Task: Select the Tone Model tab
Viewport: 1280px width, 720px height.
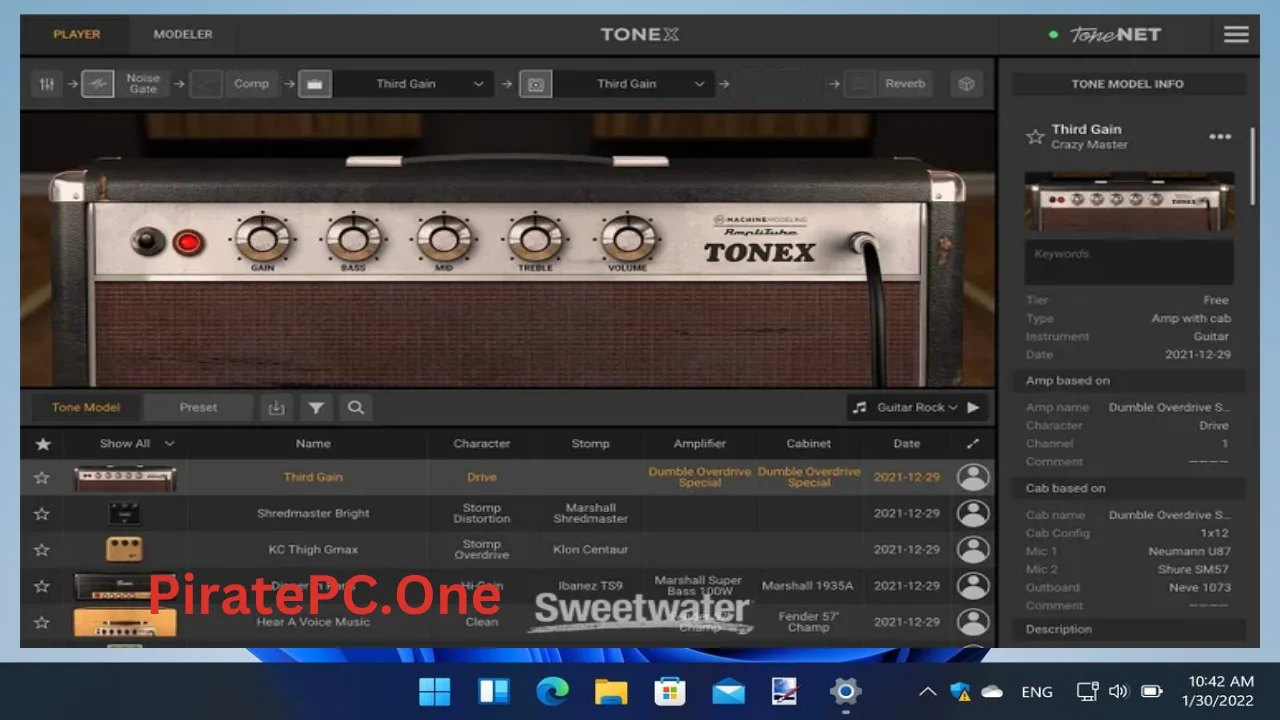Action: coord(86,408)
